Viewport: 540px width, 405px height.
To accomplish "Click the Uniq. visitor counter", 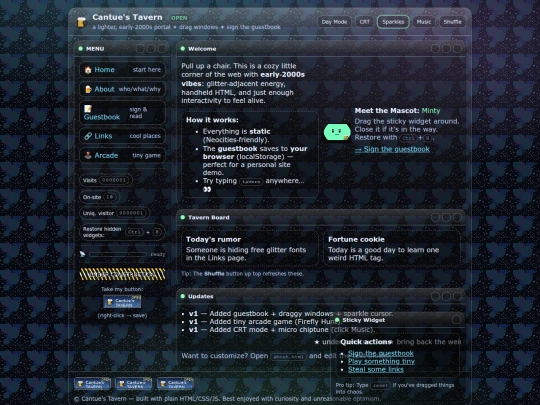I will point(115,213).
